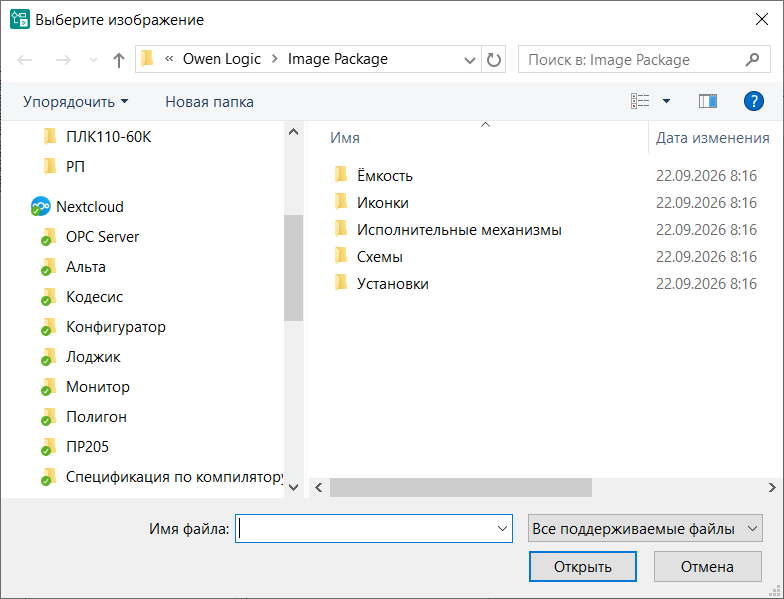Open the Упорядочить menu

click(76, 102)
